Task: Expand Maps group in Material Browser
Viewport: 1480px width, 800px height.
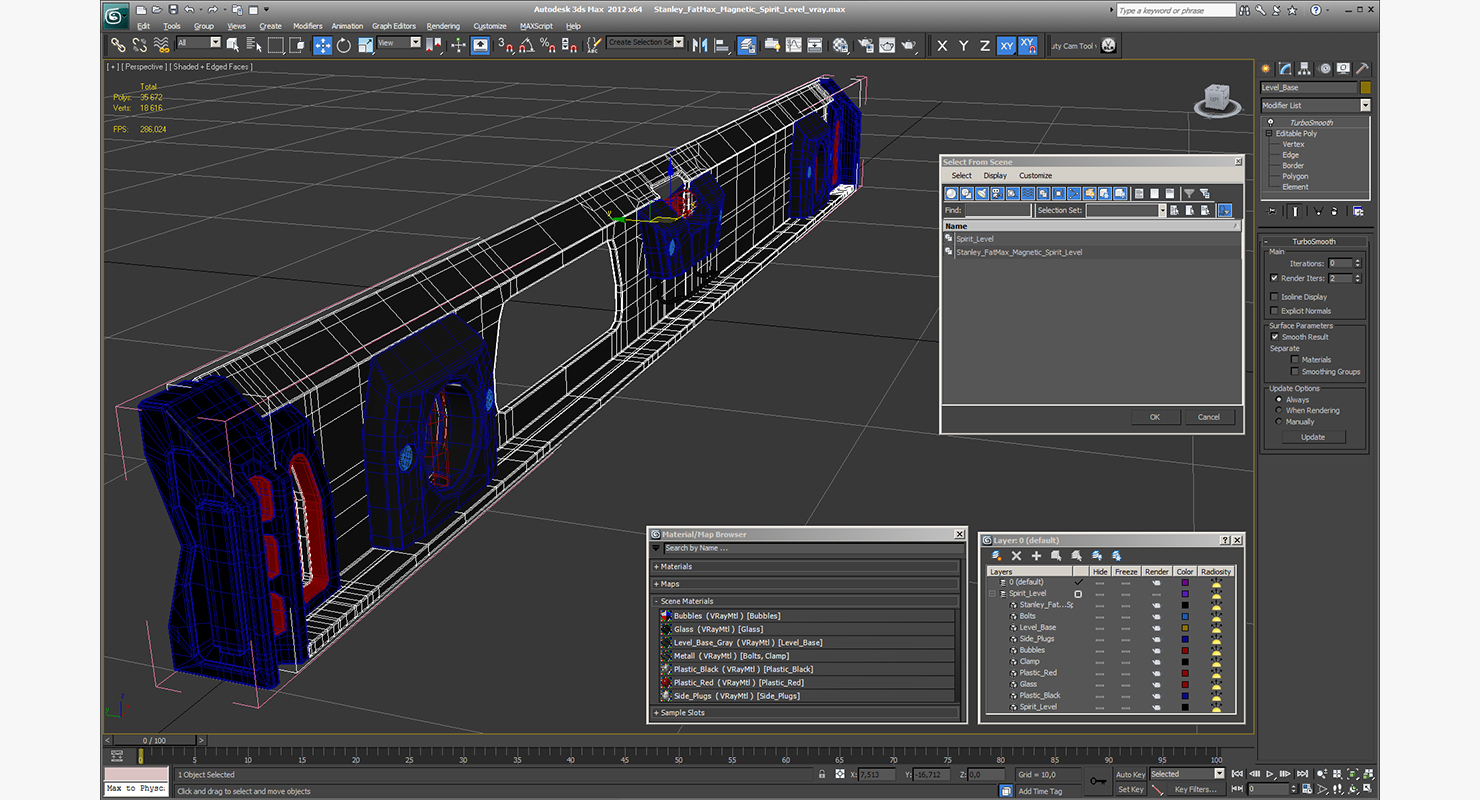Action: [806, 584]
